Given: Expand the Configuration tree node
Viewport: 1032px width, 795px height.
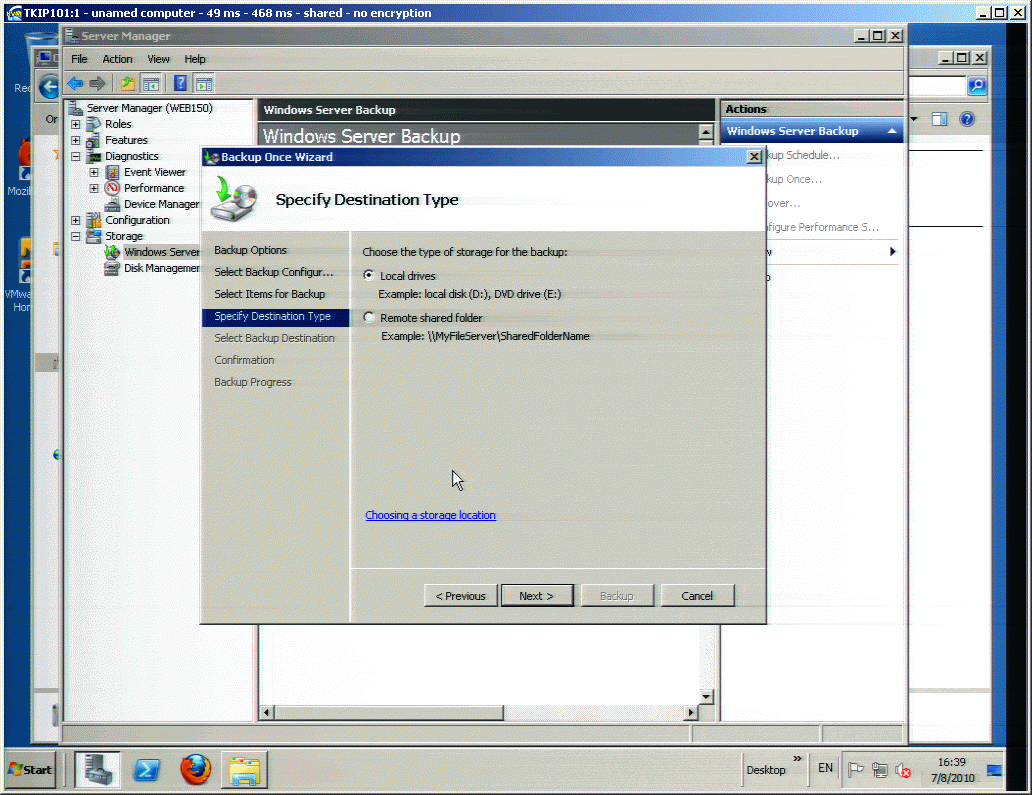Looking at the screenshot, I should 76,220.
